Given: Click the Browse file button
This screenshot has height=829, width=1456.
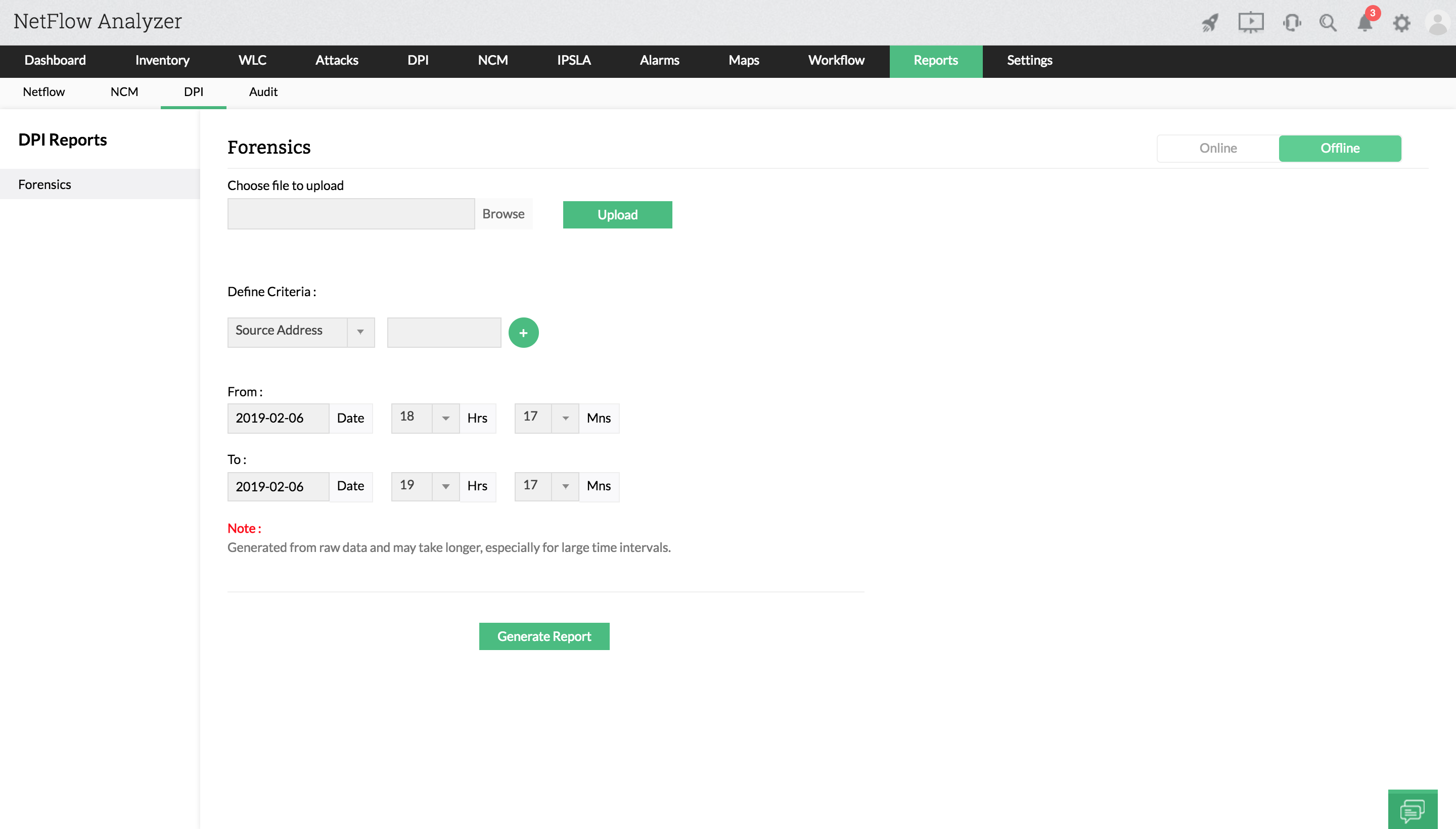Looking at the screenshot, I should pyautogui.click(x=504, y=213).
